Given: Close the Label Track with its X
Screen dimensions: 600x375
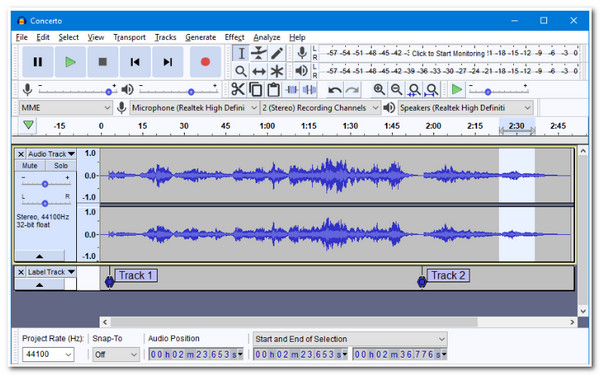Looking at the screenshot, I should 21,272.
